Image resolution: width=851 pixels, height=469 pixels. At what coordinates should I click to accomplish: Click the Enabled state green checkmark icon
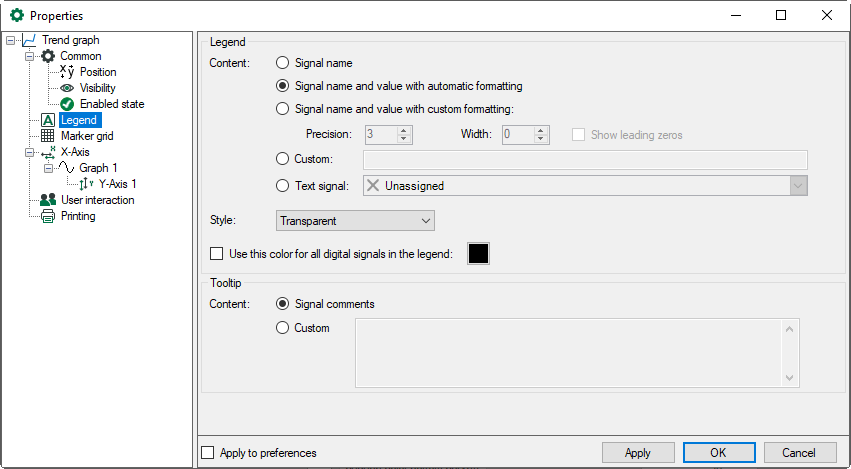click(x=67, y=104)
